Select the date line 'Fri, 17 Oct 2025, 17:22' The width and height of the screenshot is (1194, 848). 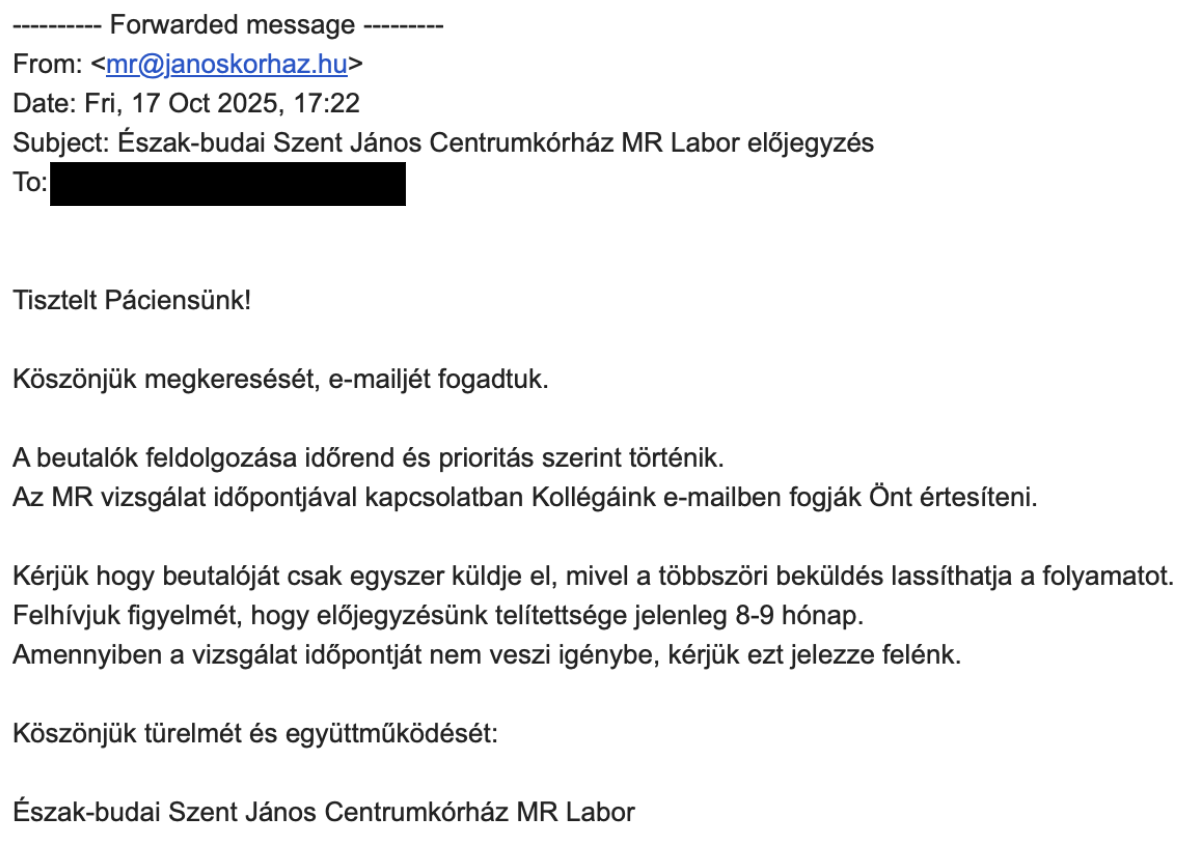(x=222, y=104)
